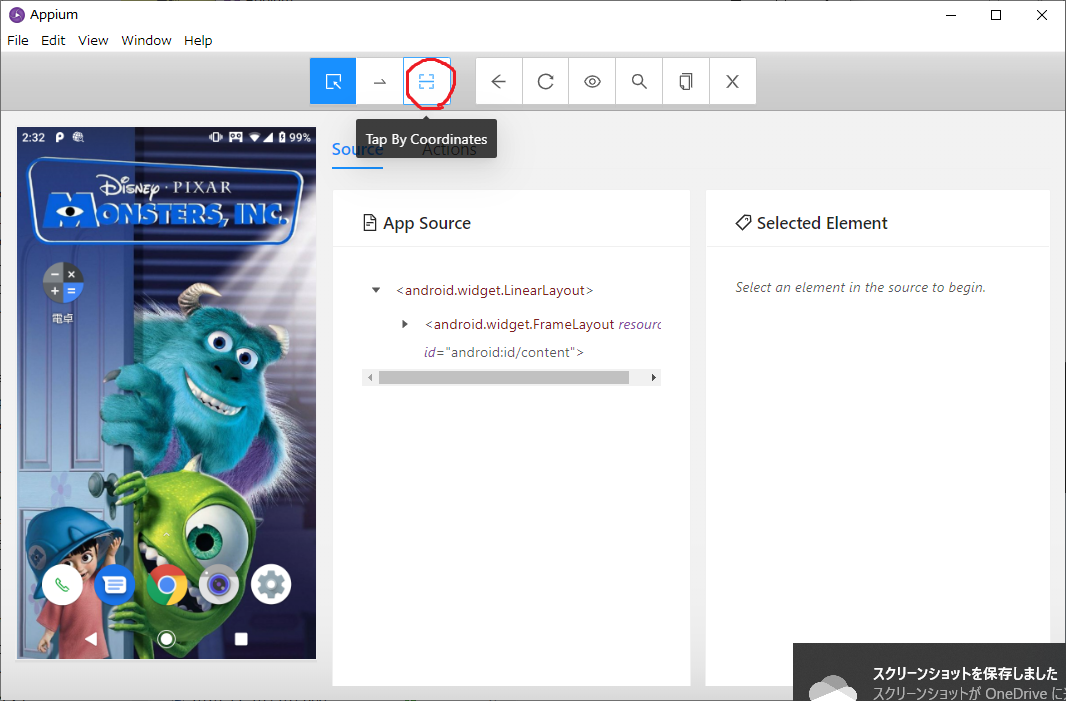The height and width of the screenshot is (701, 1066).
Task: Collapse the android.widget.LinearLayout node
Action: click(376, 290)
